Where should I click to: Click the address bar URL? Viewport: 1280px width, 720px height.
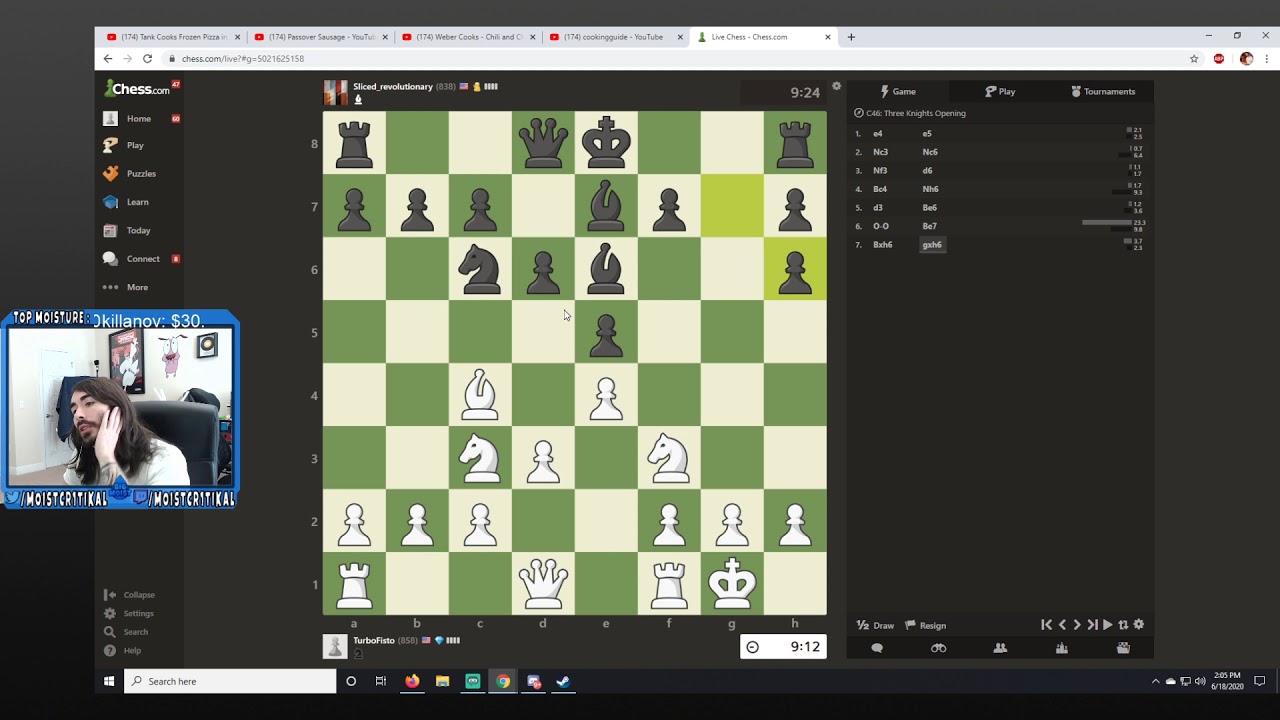coord(243,59)
